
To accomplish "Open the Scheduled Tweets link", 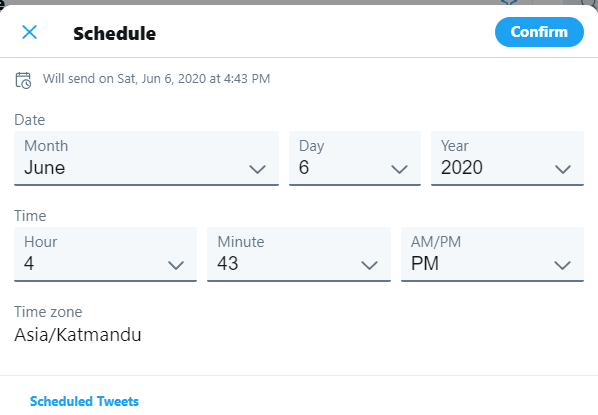I will 84,401.
